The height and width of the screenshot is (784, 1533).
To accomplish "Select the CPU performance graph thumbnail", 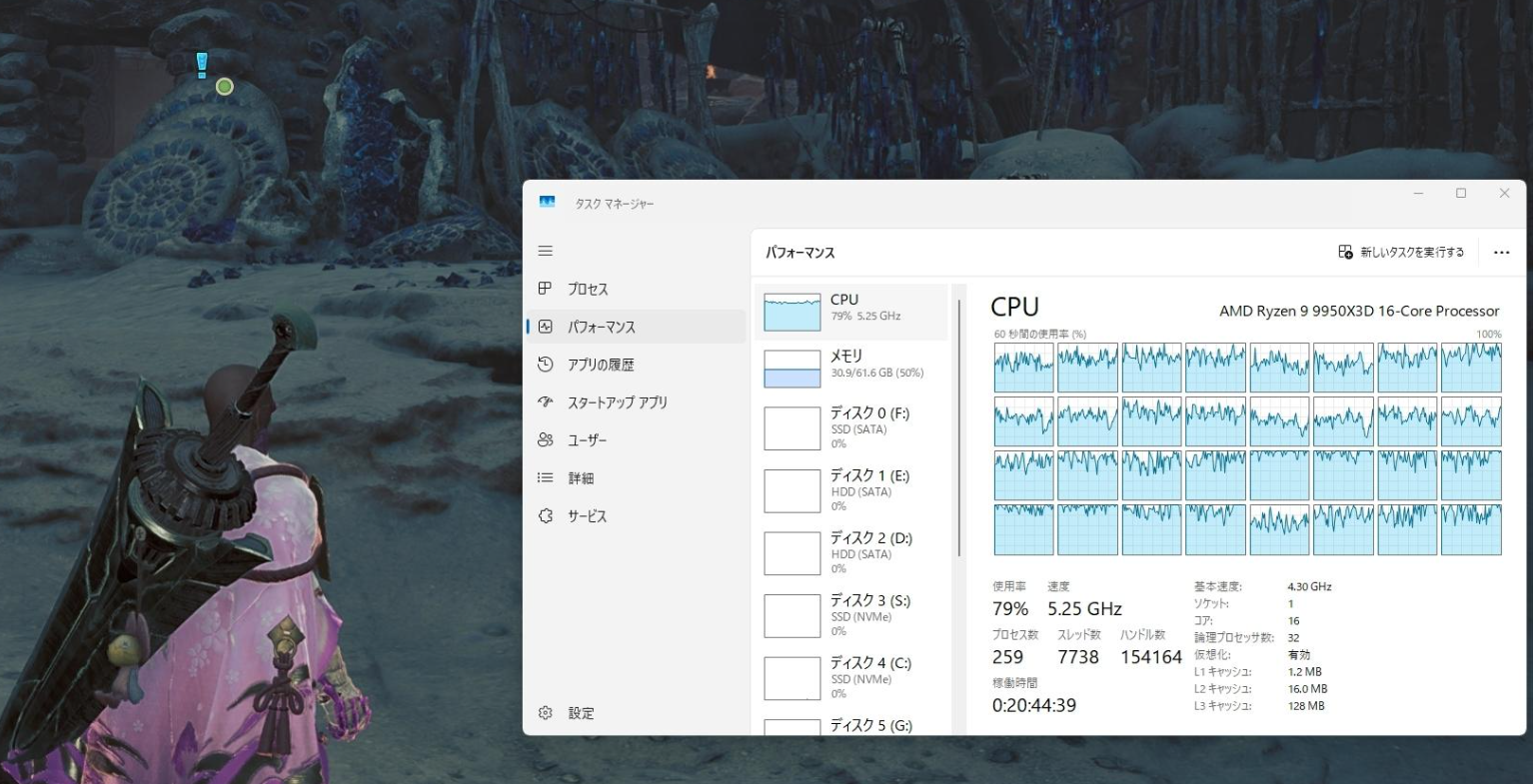I will point(792,313).
